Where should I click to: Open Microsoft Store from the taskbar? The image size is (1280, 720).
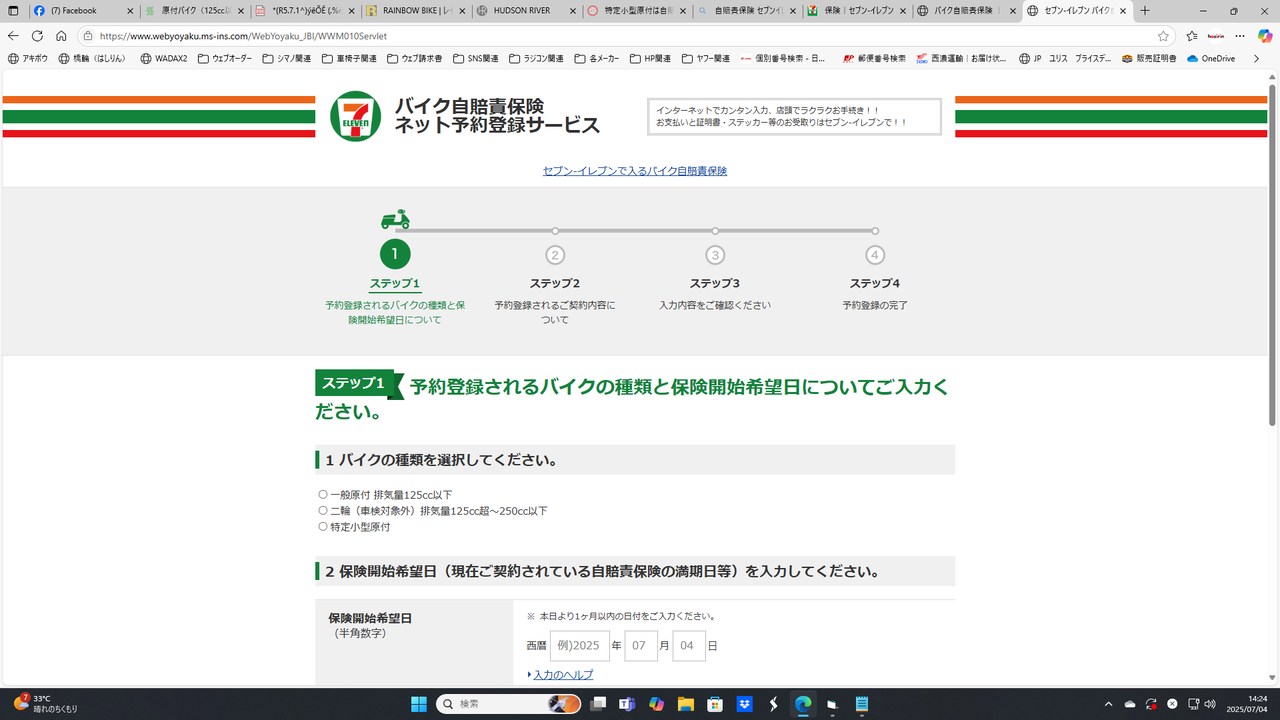[715, 704]
